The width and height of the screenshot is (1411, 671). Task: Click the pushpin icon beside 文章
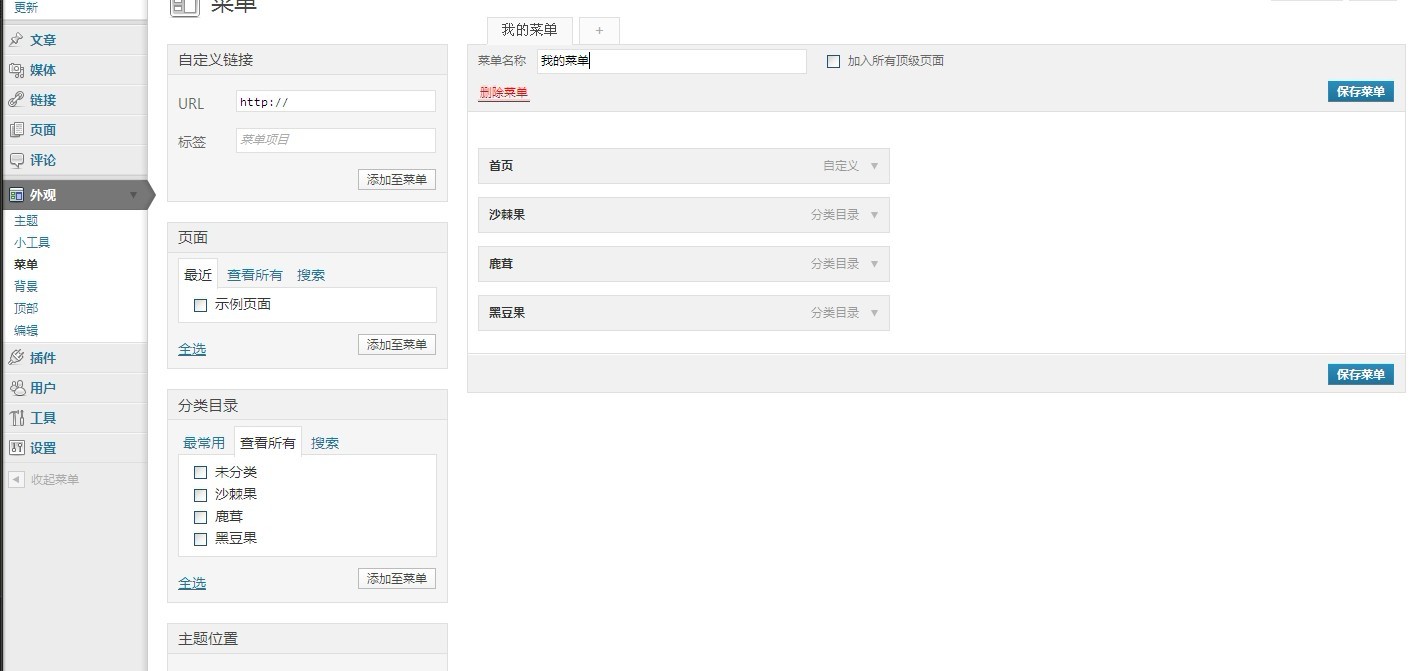tap(16, 40)
